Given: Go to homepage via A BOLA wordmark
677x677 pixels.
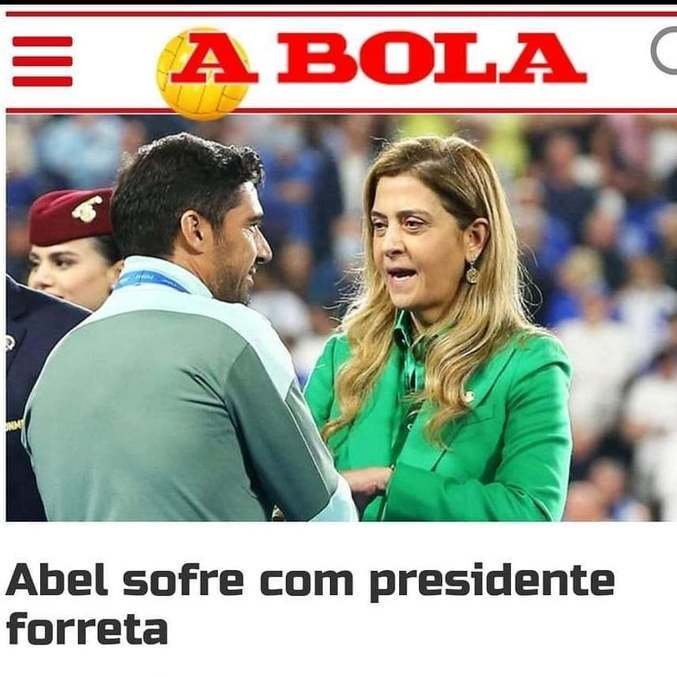Looking at the screenshot, I should pos(378,58).
